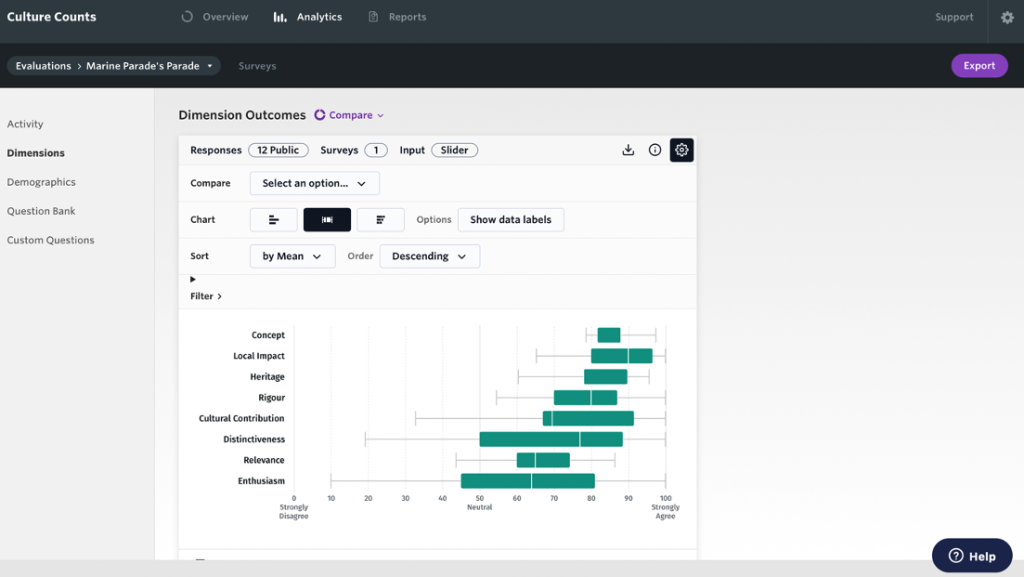This screenshot has height=577, width=1024.
Task: Expand the Filter panel
Action: (204, 296)
